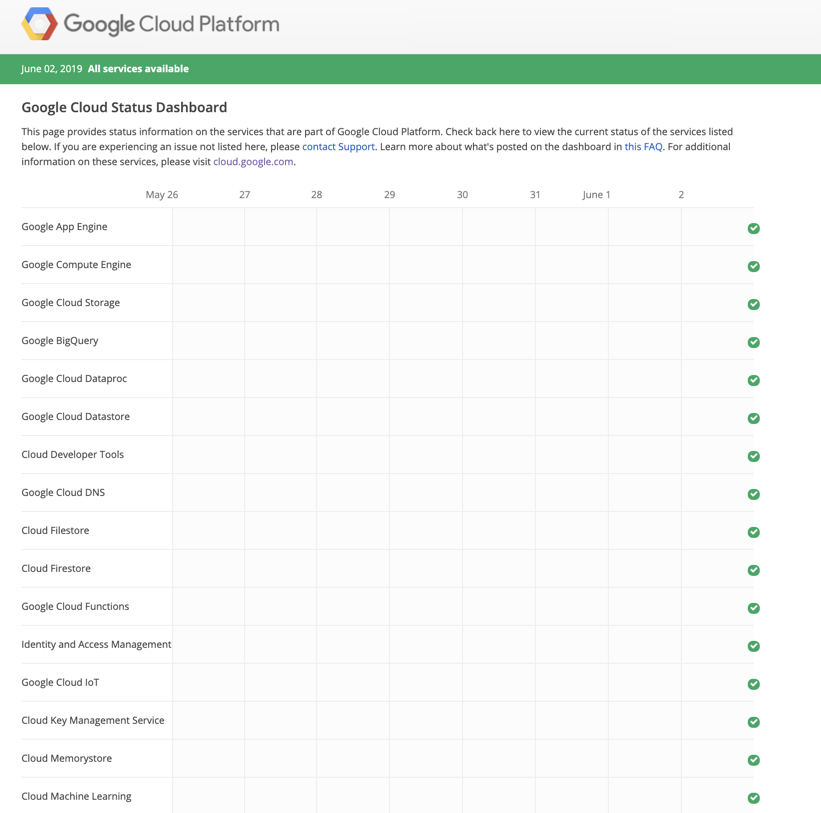821x813 pixels.
Task: Click the 'June 02, 2019' date in banner
Action: tap(51, 69)
